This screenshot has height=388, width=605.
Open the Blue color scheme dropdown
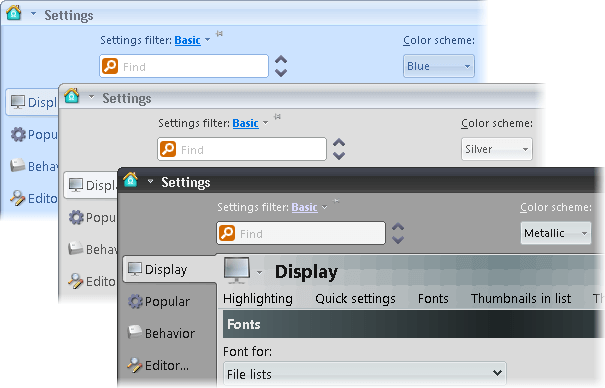coord(439,66)
